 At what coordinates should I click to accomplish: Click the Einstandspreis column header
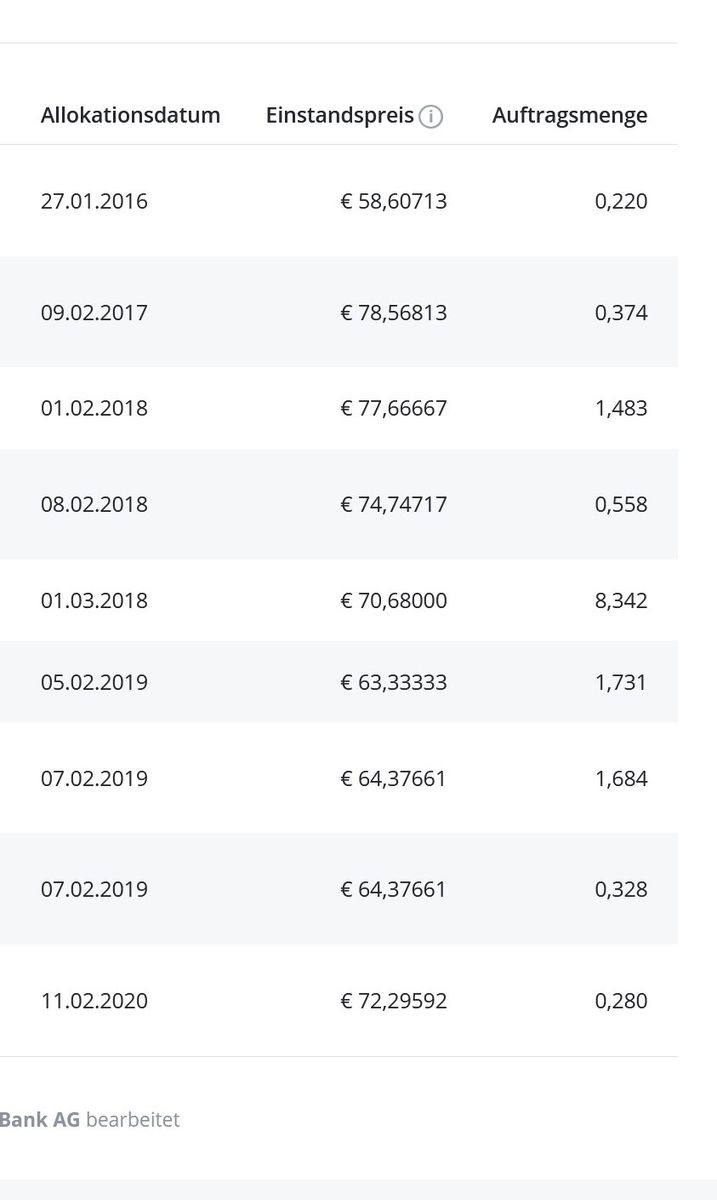(340, 115)
